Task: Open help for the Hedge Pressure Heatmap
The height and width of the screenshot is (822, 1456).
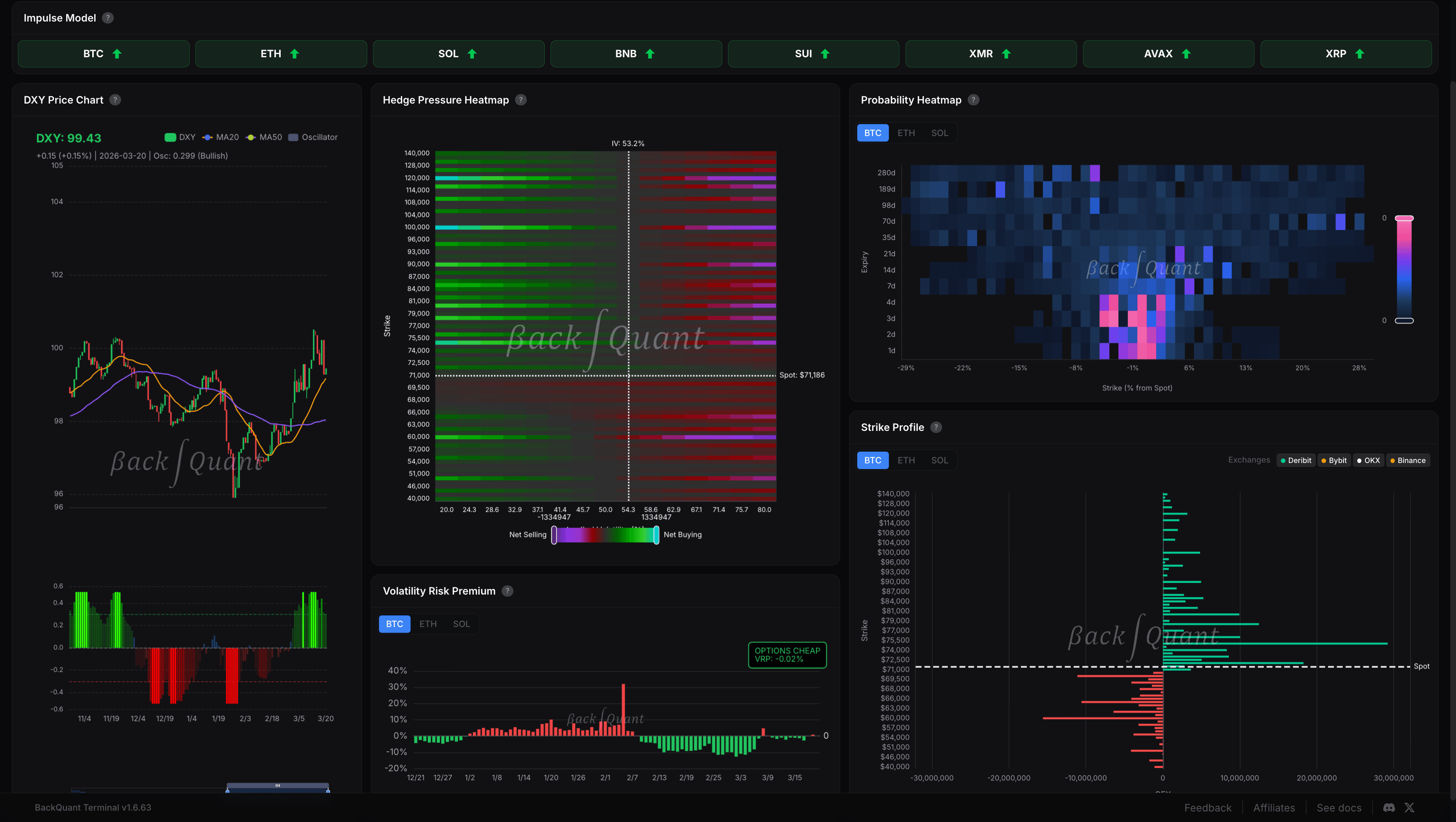Action: pos(520,100)
